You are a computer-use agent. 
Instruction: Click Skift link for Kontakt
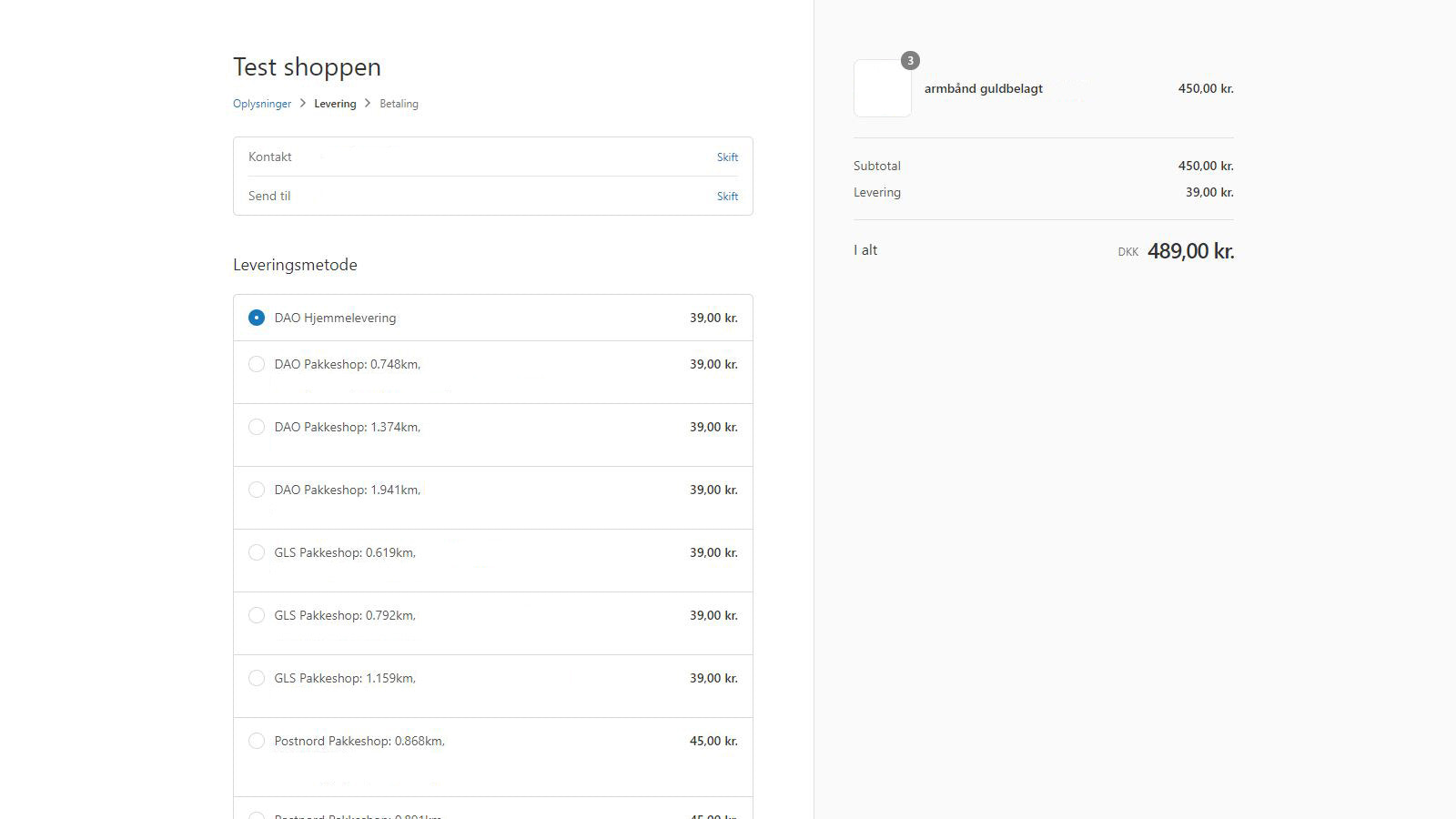pos(727,157)
